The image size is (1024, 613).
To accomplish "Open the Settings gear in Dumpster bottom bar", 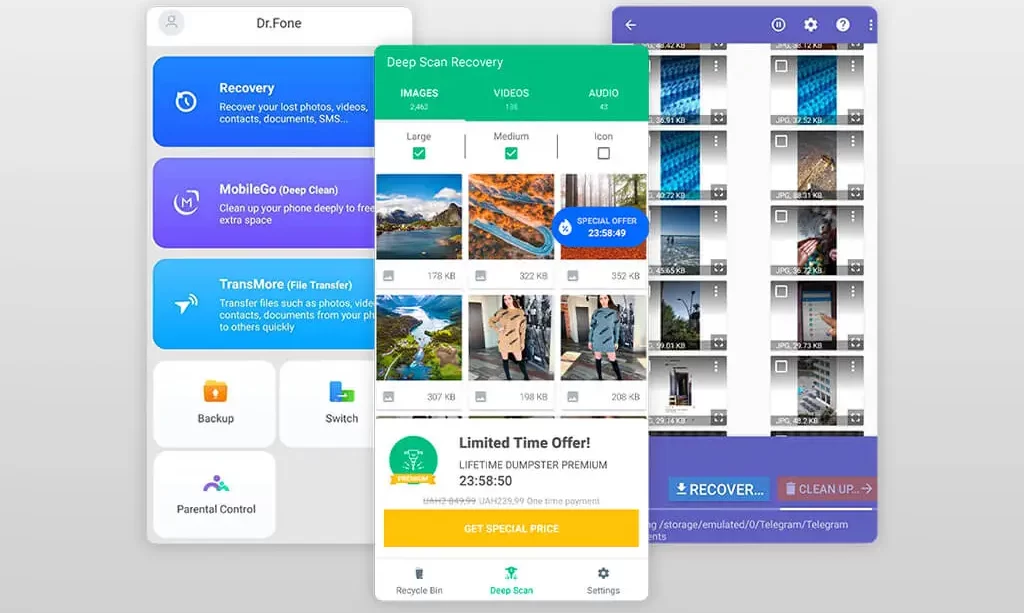I will [x=603, y=573].
